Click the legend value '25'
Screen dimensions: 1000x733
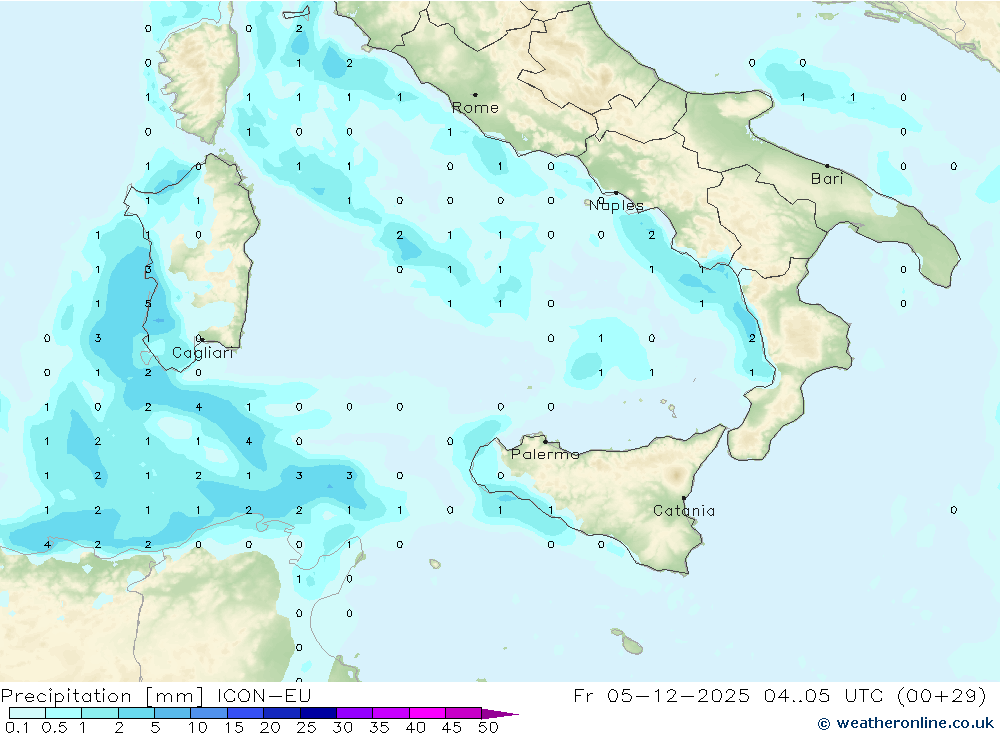(307, 727)
